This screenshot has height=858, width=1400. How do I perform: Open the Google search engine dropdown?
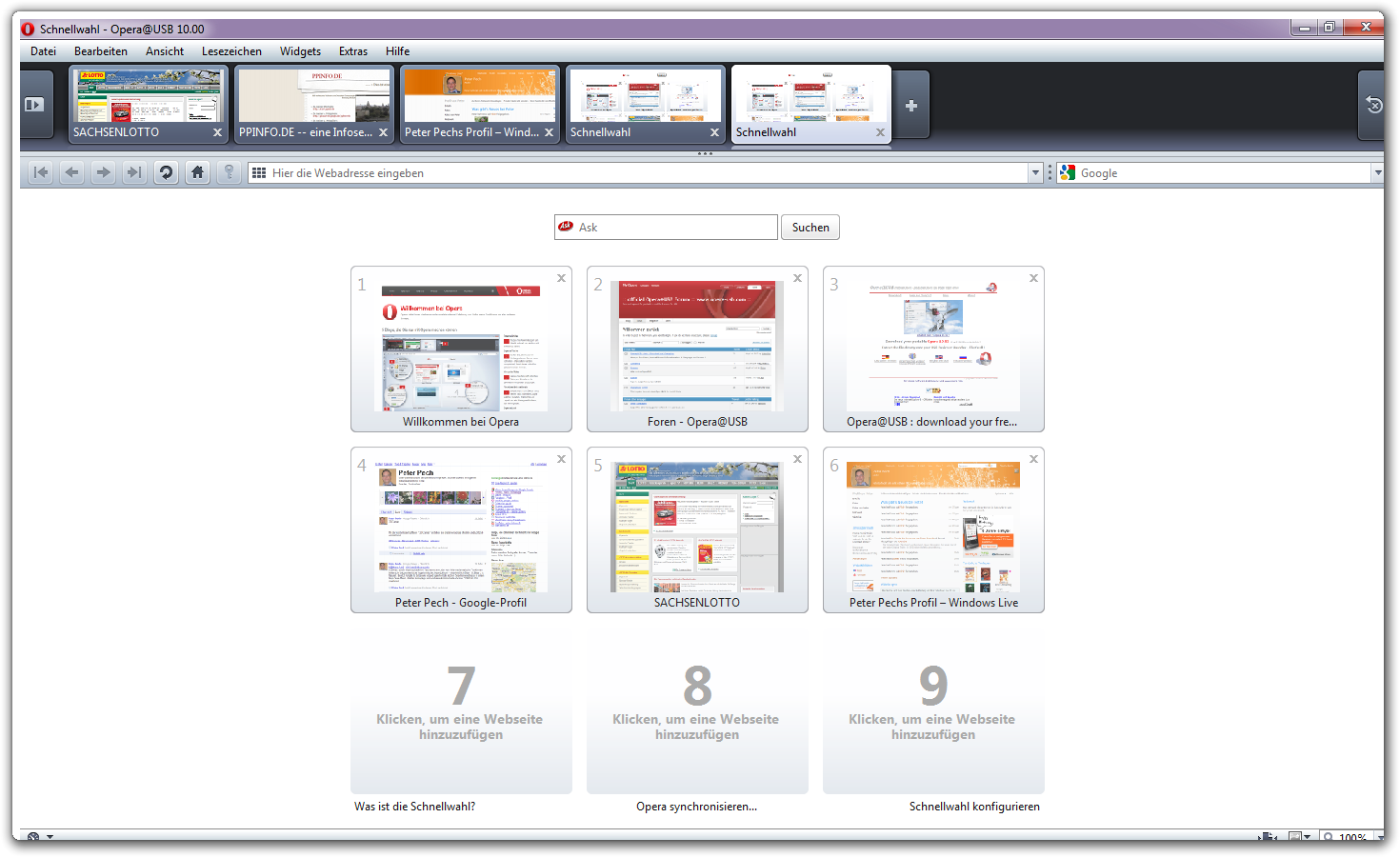point(1377,173)
